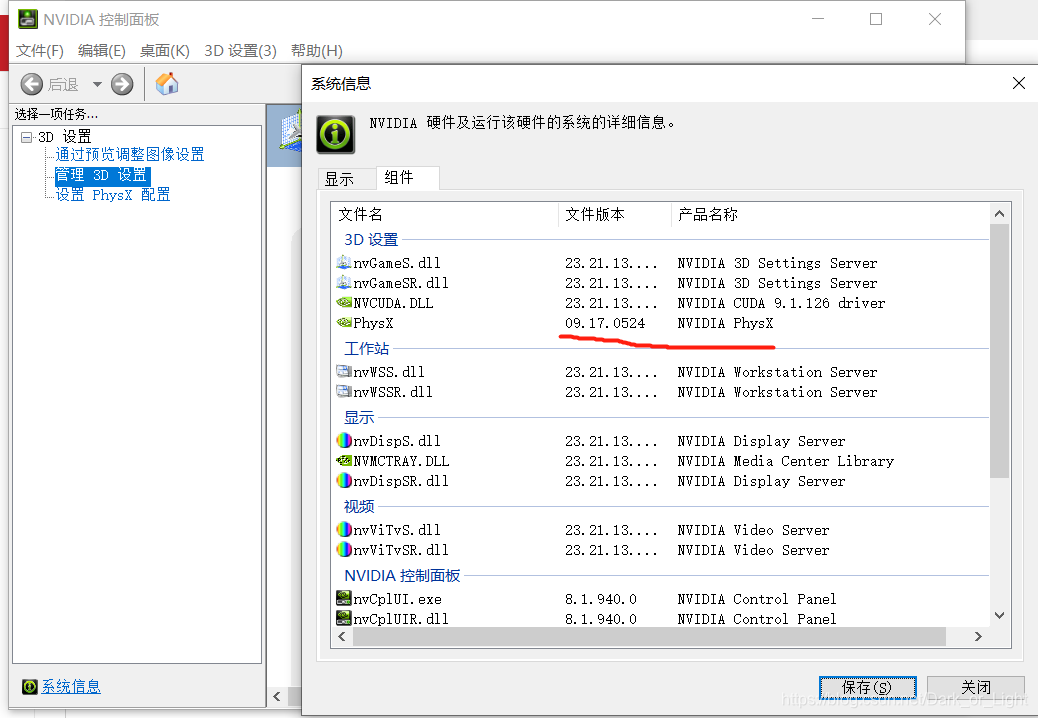Select the PhysX component icon
The height and width of the screenshot is (718, 1038).
[344, 322]
